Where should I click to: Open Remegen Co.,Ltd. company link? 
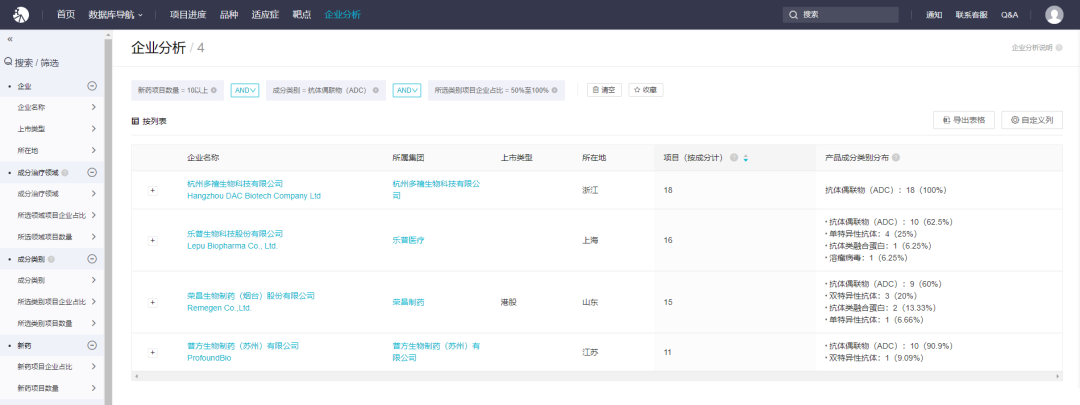point(220,308)
